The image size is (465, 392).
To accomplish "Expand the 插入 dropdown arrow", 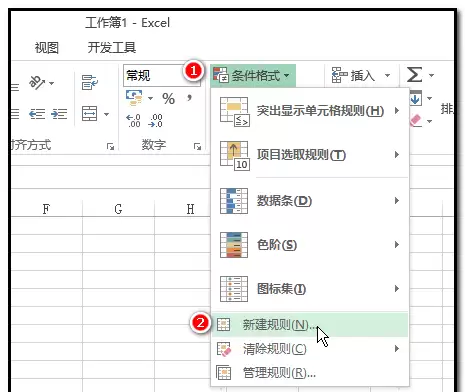I will tap(387, 75).
